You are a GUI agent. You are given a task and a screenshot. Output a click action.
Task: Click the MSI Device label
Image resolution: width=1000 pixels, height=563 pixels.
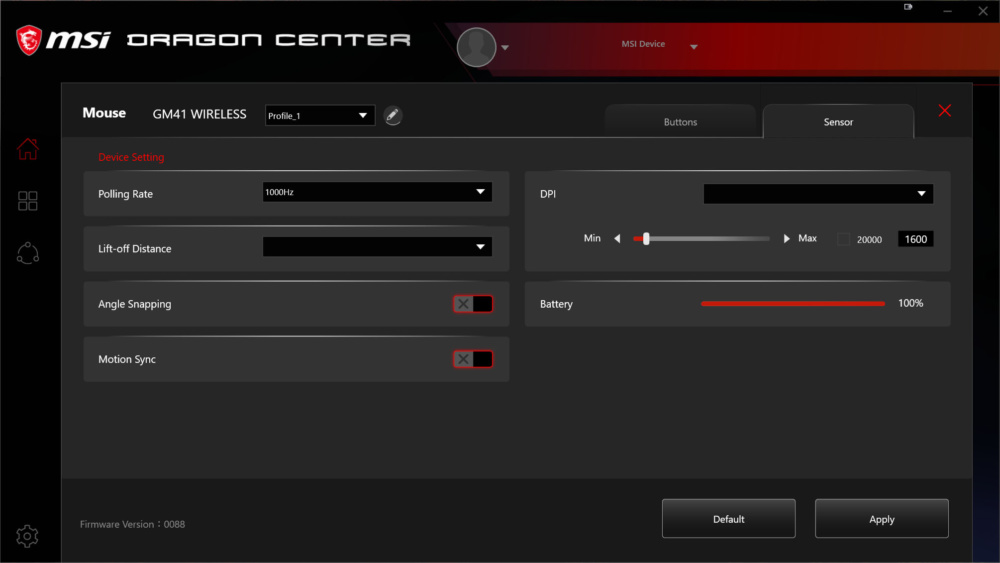point(643,44)
